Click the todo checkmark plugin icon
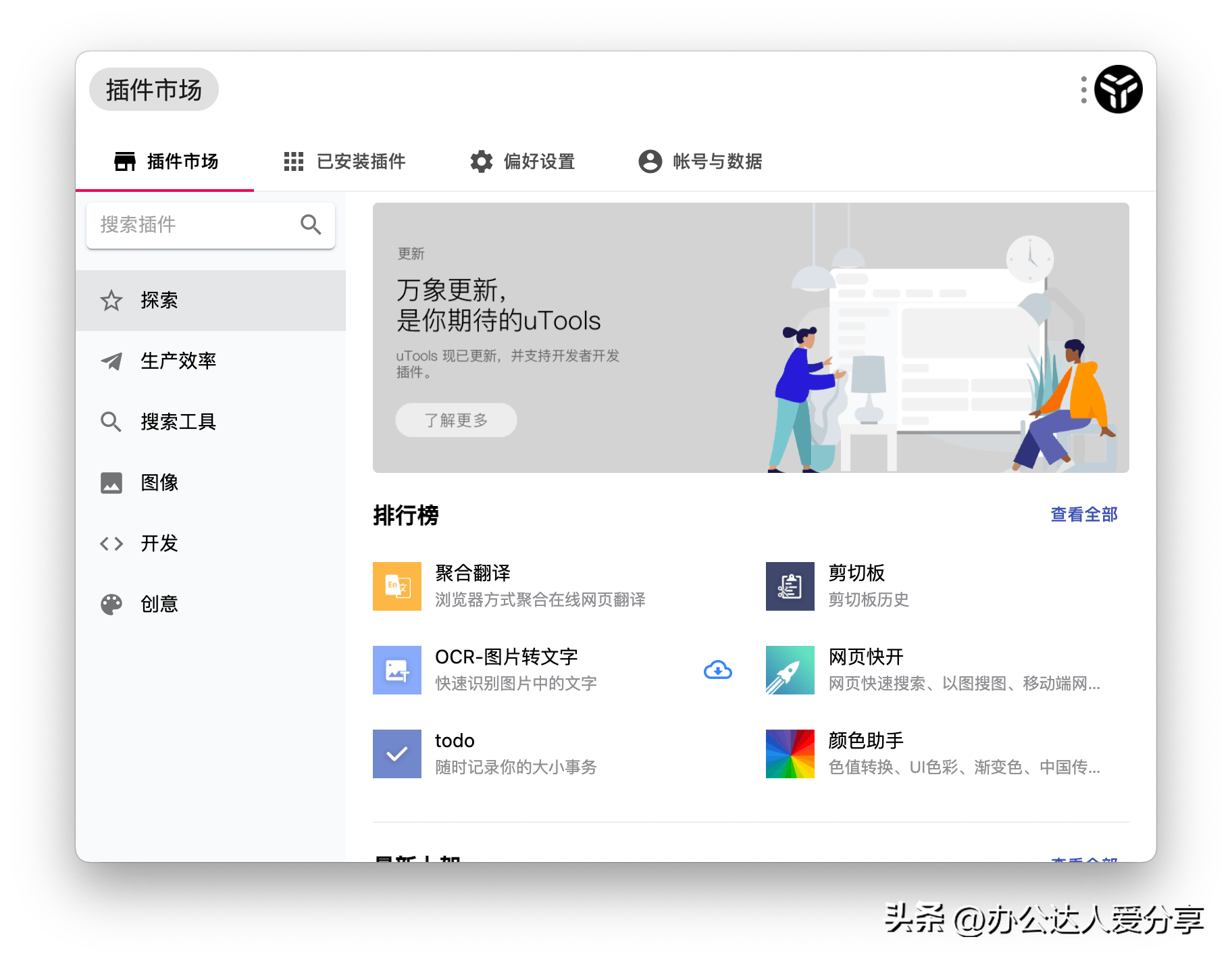The height and width of the screenshot is (962, 1232). (397, 754)
